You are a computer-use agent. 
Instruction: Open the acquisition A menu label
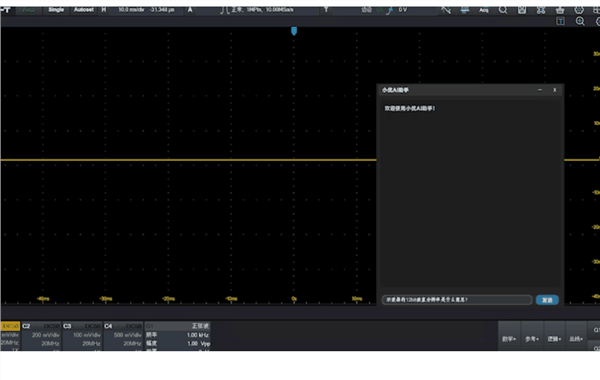[x=190, y=10]
